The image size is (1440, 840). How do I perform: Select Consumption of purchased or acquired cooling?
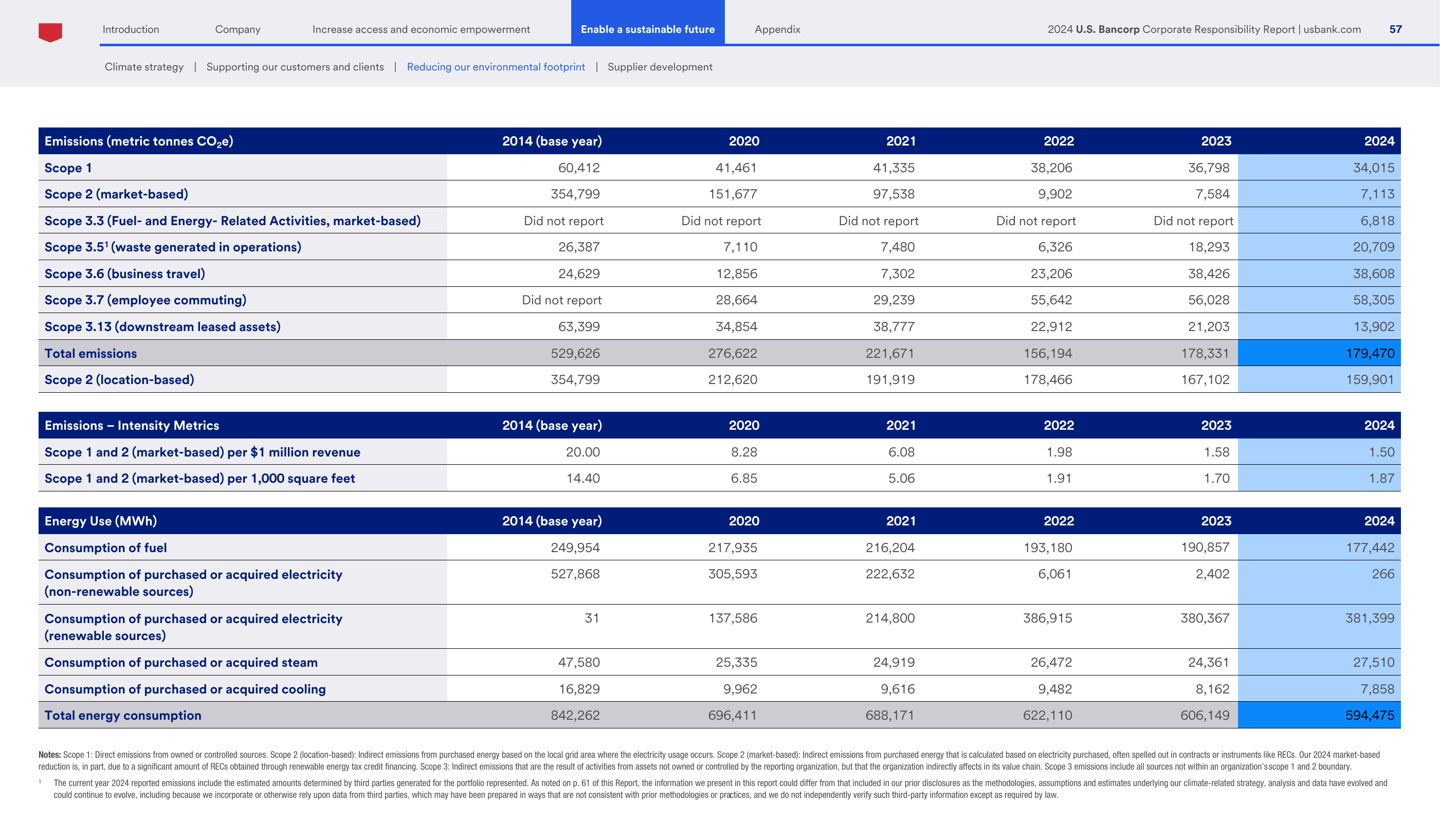point(185,689)
